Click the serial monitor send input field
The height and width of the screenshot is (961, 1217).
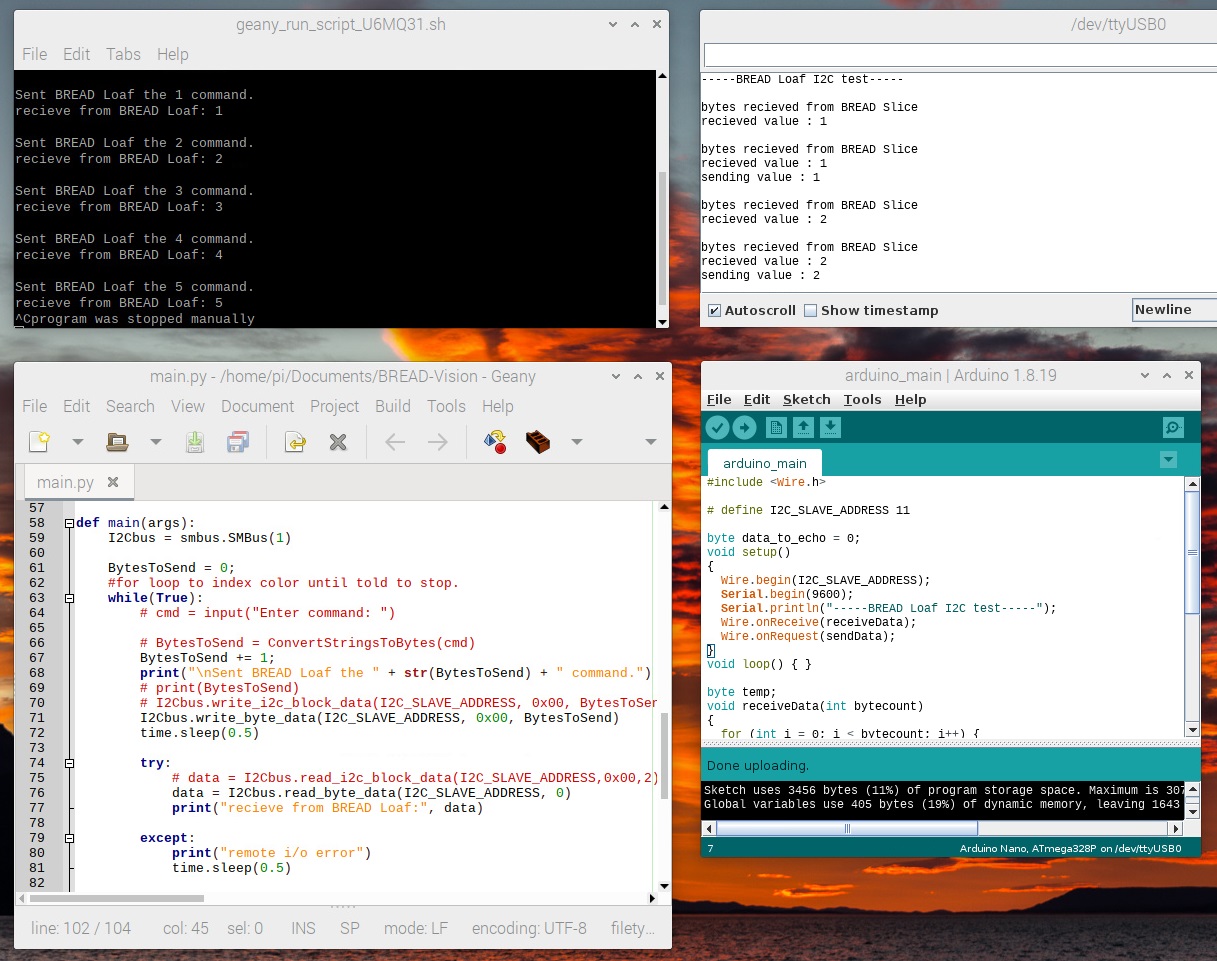click(958, 54)
